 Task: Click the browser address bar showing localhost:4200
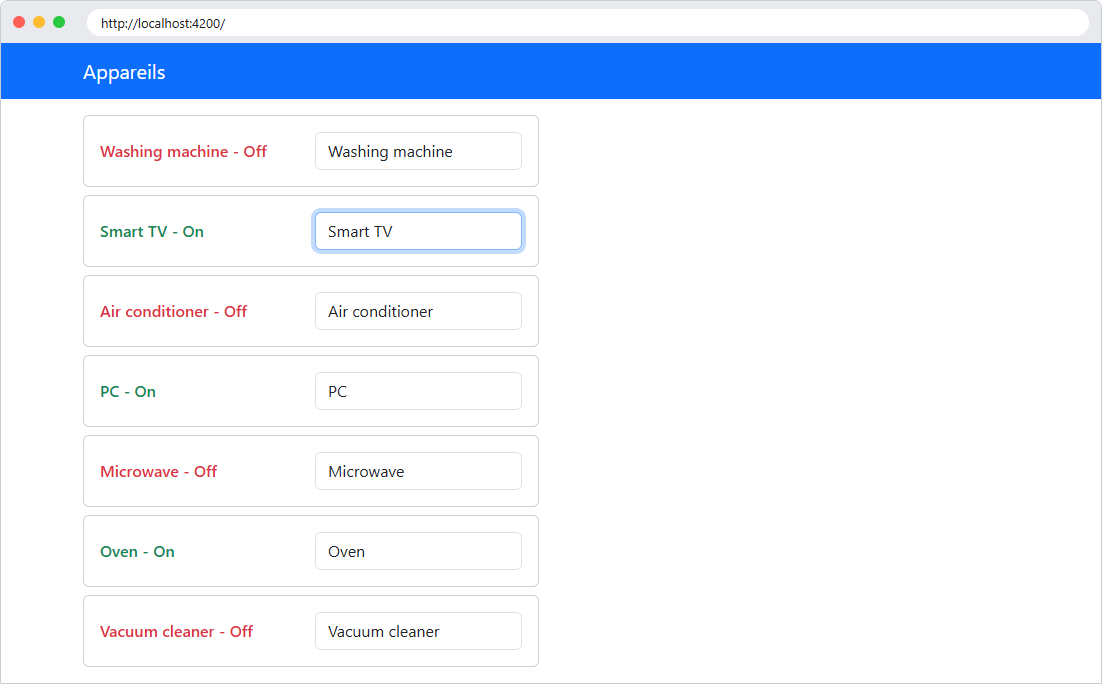(588, 23)
